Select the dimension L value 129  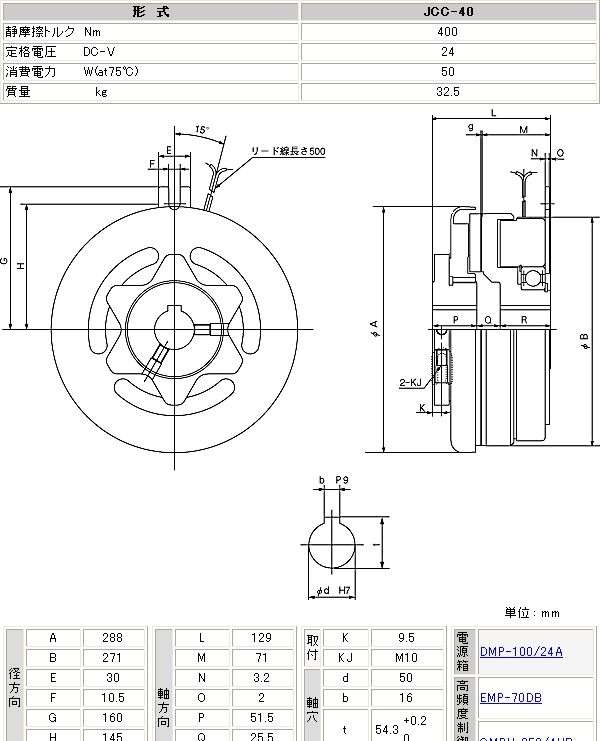pos(261,638)
